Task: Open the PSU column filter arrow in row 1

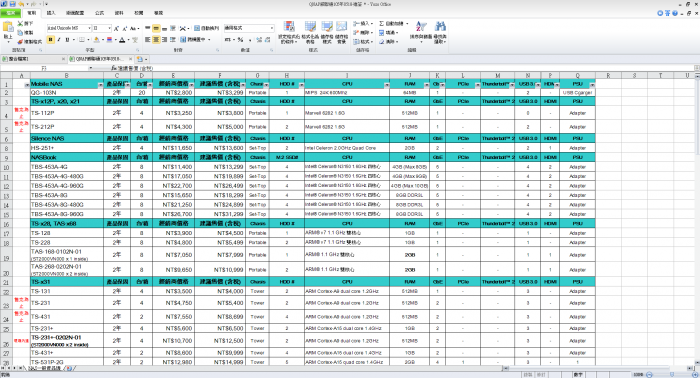Action: 592,84
